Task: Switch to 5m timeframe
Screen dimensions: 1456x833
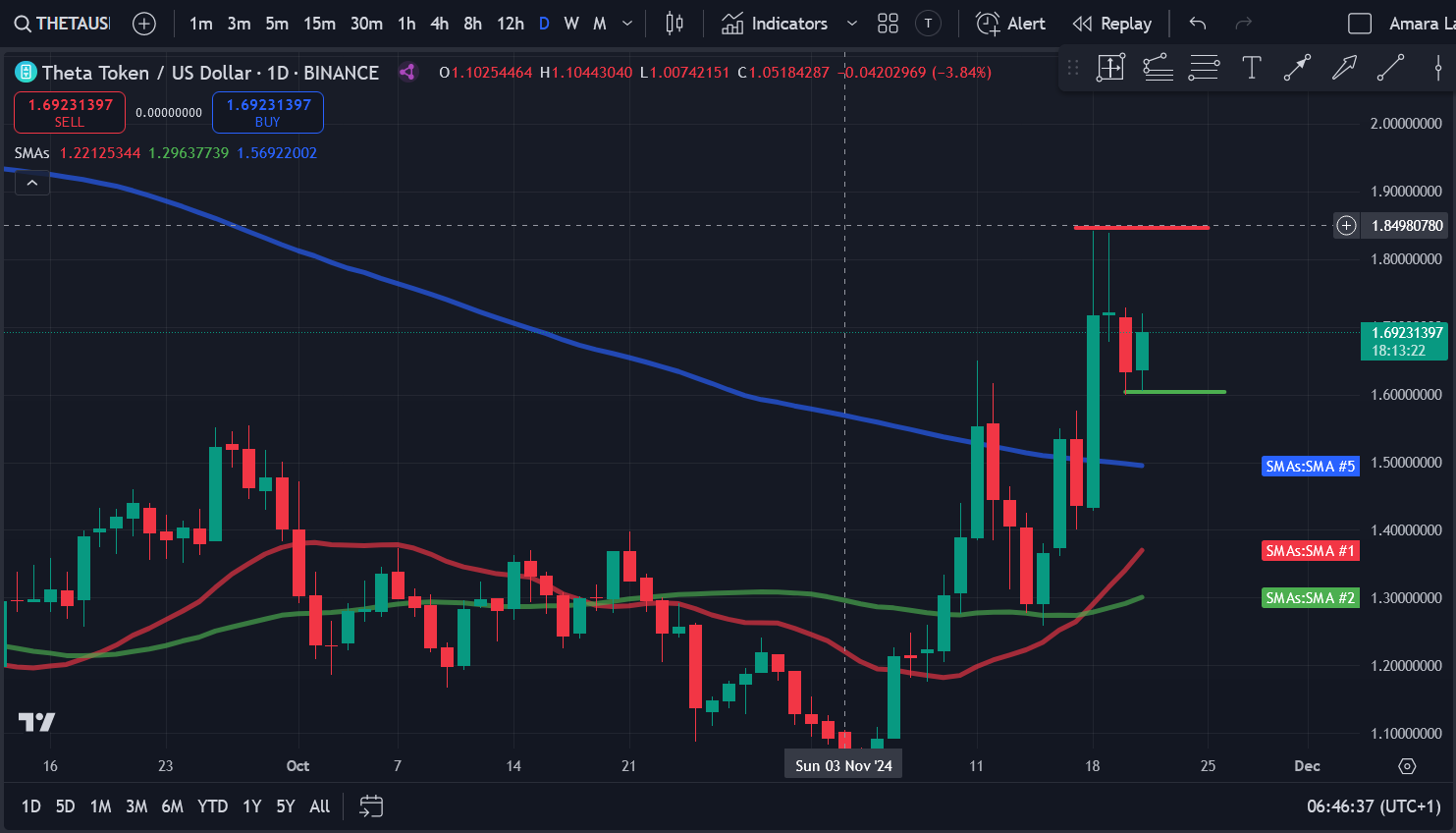Action: 277,24
